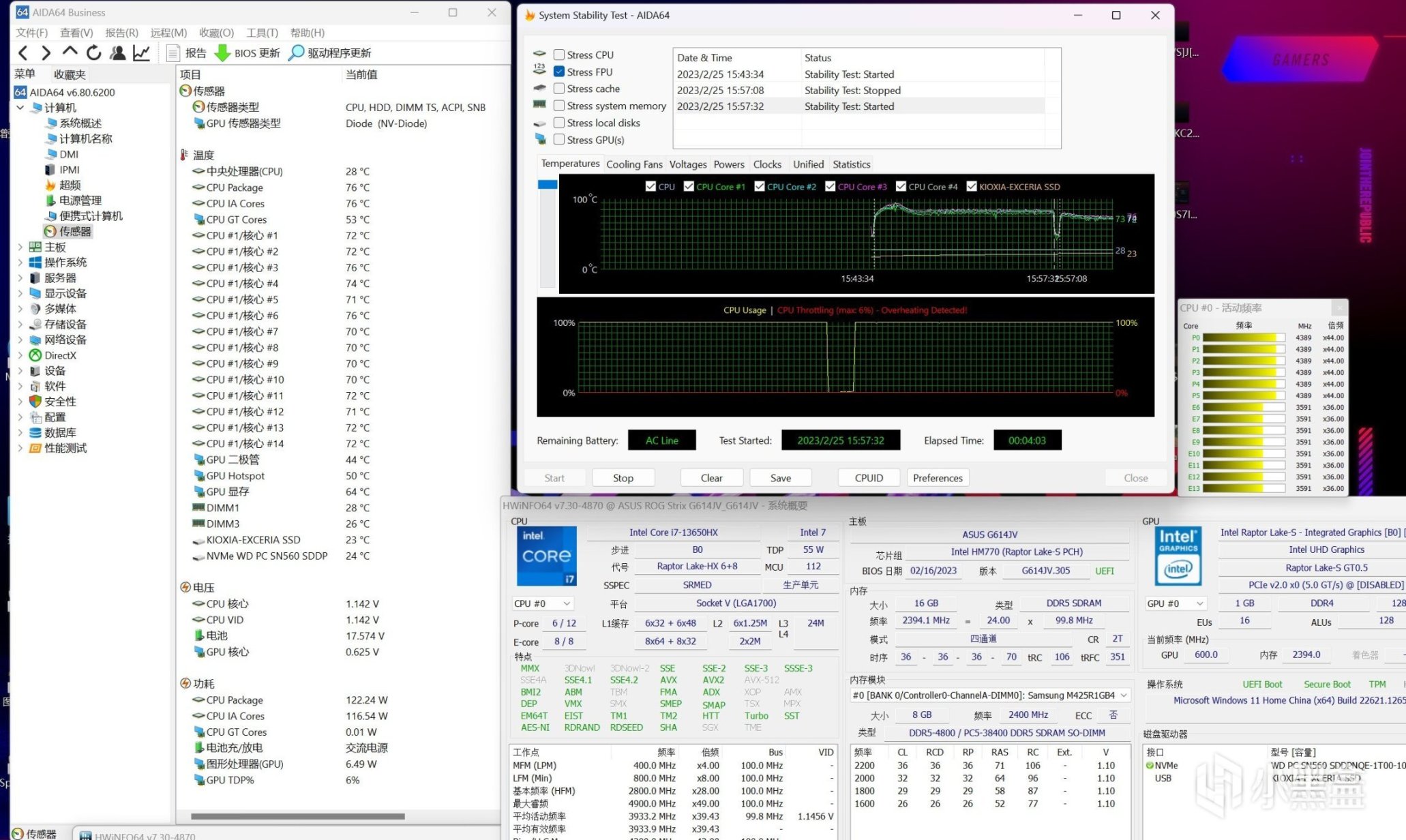Click the graph chart icon in AIDA64 toolbar
This screenshot has height=840, width=1406.
[141, 52]
